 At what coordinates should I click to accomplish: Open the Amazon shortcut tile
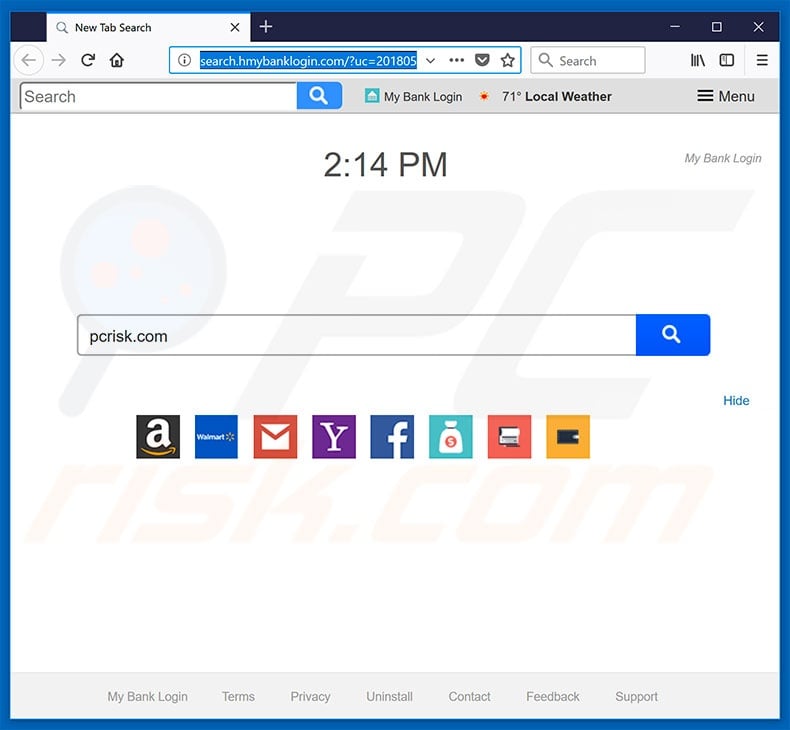pyautogui.click(x=158, y=437)
